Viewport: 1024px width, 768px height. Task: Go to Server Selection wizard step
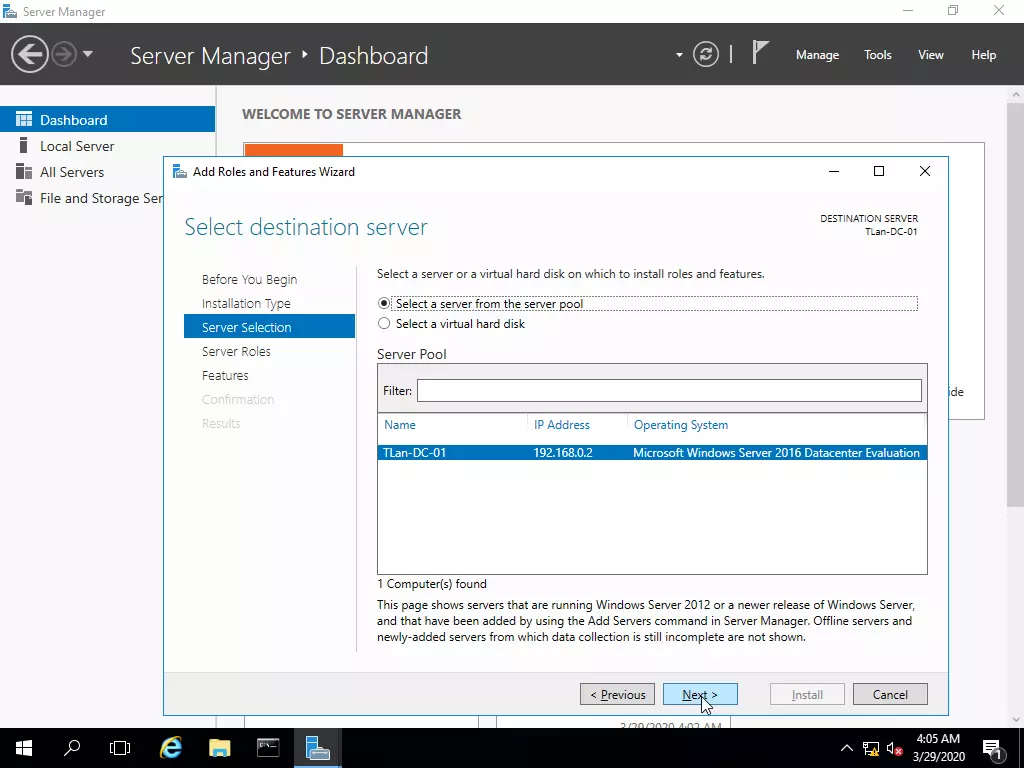point(269,327)
